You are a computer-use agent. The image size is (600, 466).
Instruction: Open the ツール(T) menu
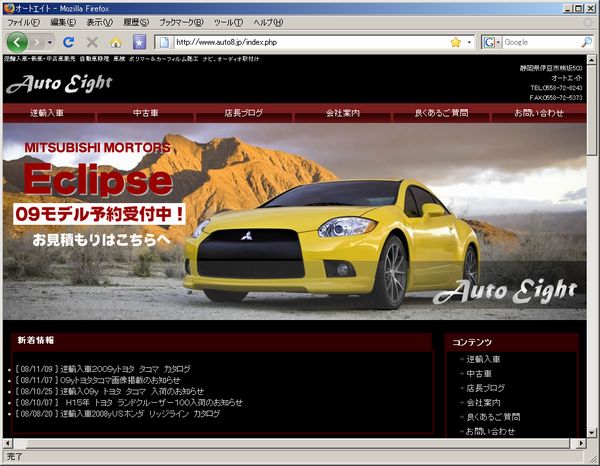point(228,22)
